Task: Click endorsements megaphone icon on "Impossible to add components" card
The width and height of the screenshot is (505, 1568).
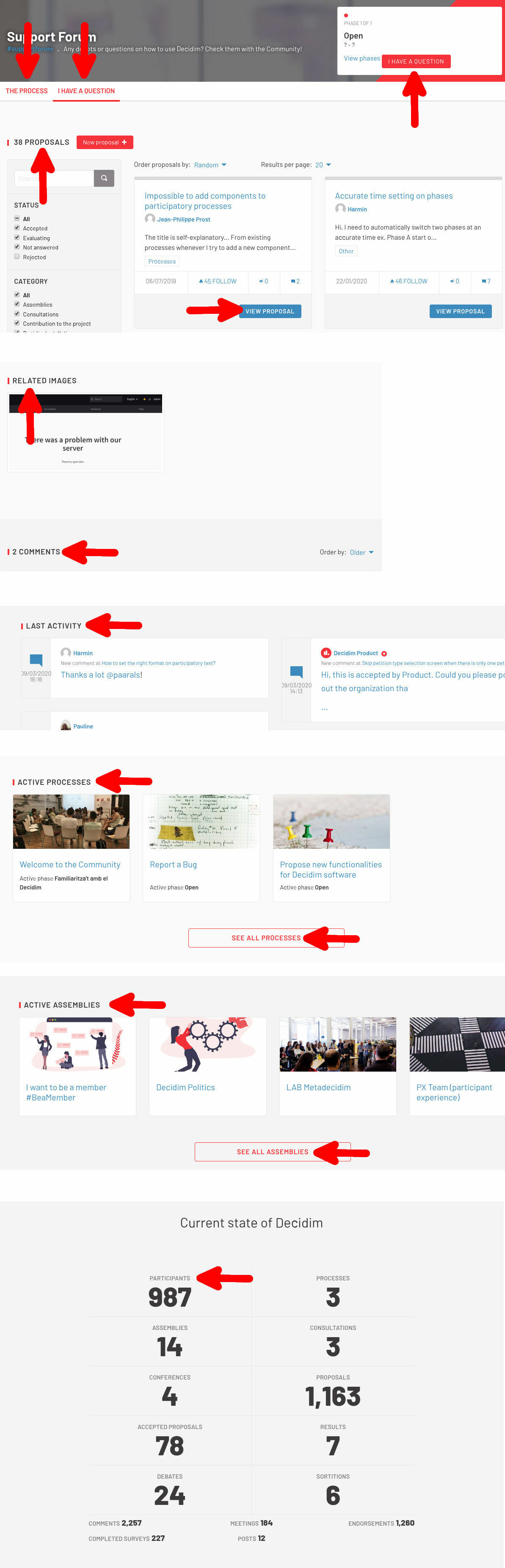Action: pos(261,281)
